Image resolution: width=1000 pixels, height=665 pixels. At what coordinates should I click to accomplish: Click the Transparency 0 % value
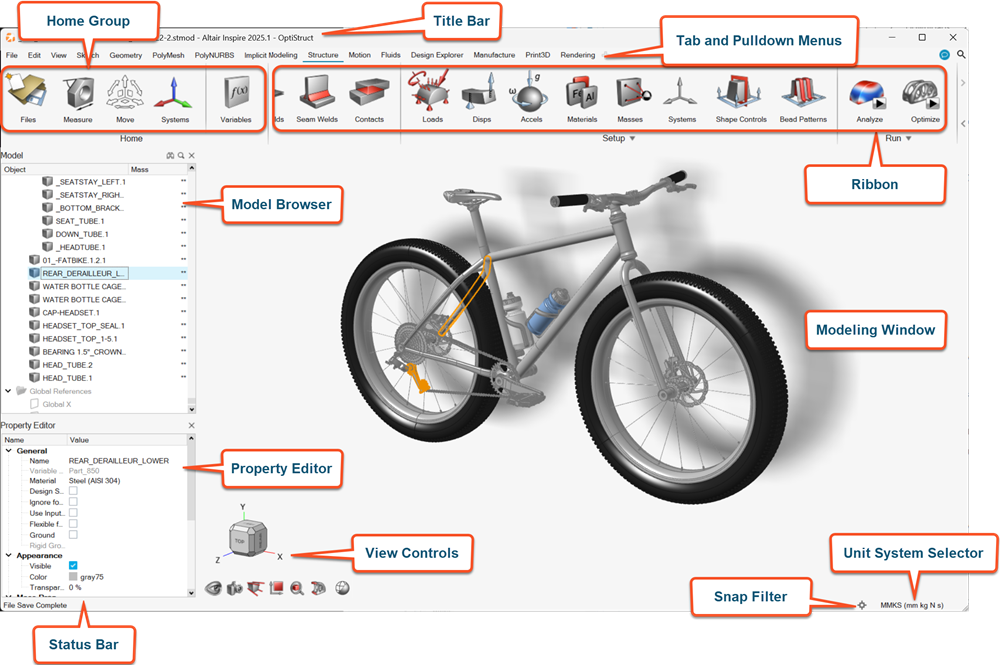point(75,587)
